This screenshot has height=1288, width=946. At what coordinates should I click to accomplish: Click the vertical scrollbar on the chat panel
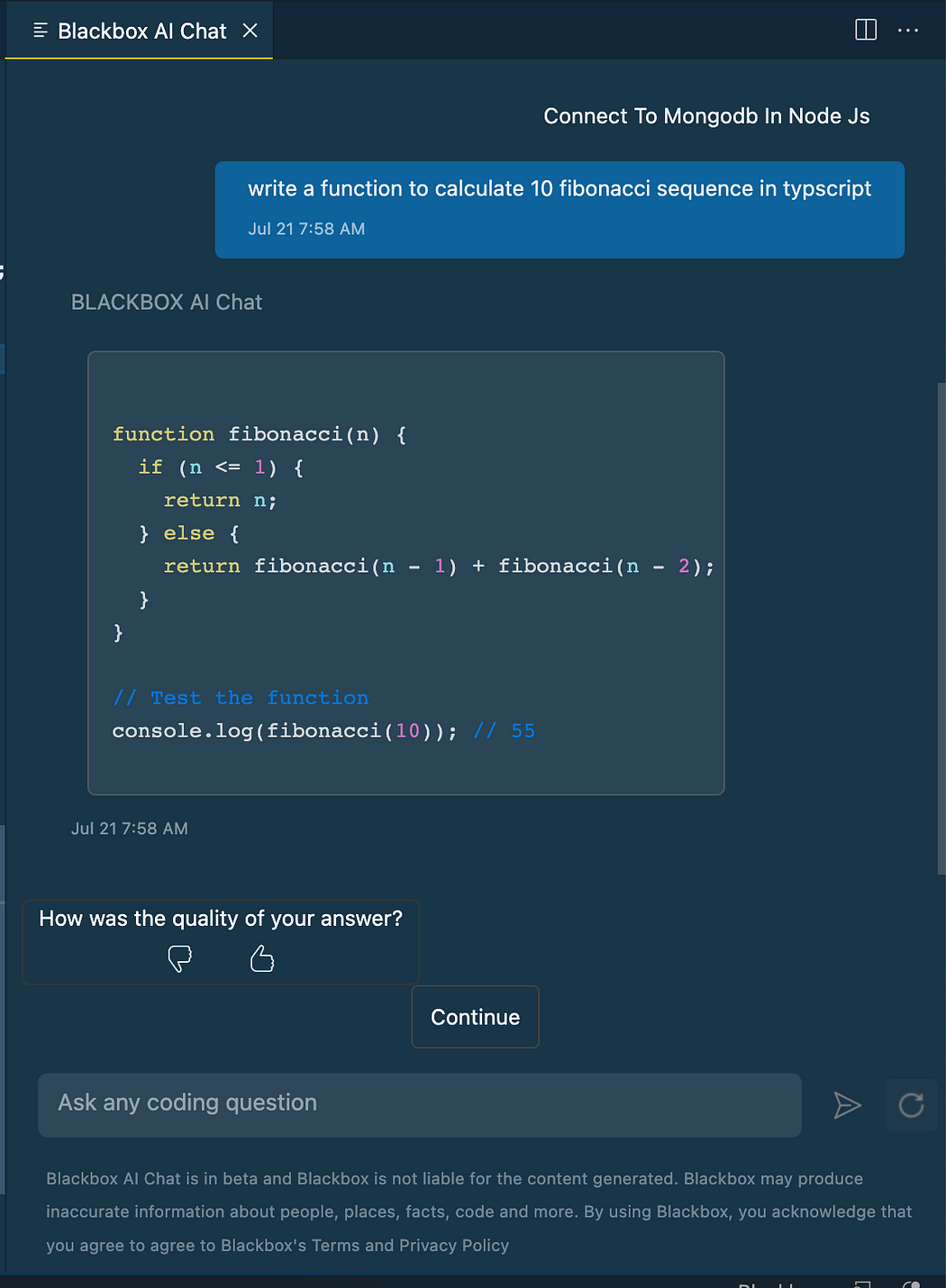(941, 629)
